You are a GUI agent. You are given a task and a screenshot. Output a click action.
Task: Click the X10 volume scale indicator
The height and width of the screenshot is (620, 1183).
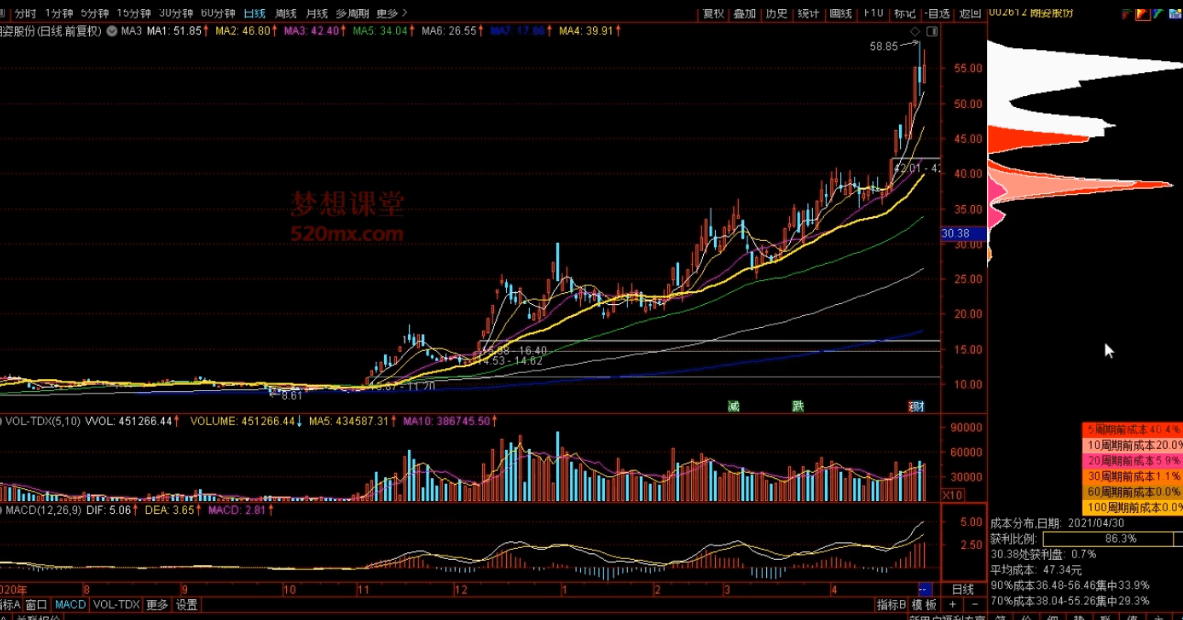click(x=954, y=495)
